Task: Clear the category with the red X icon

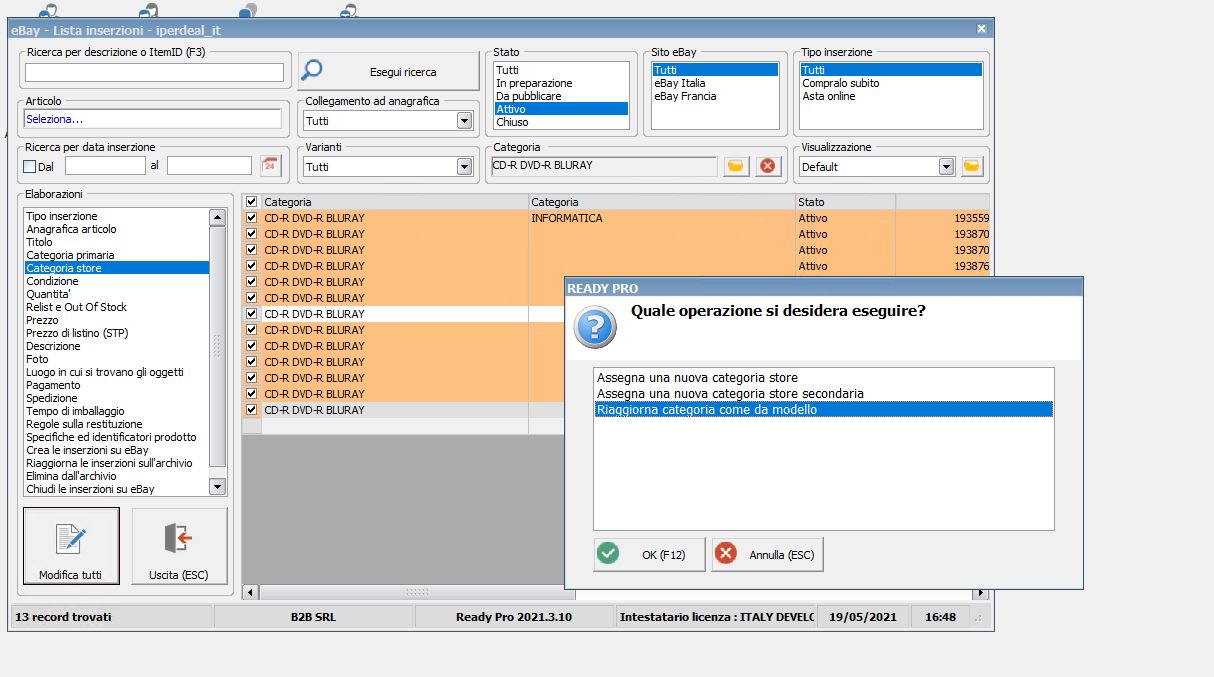Action: tap(768, 166)
